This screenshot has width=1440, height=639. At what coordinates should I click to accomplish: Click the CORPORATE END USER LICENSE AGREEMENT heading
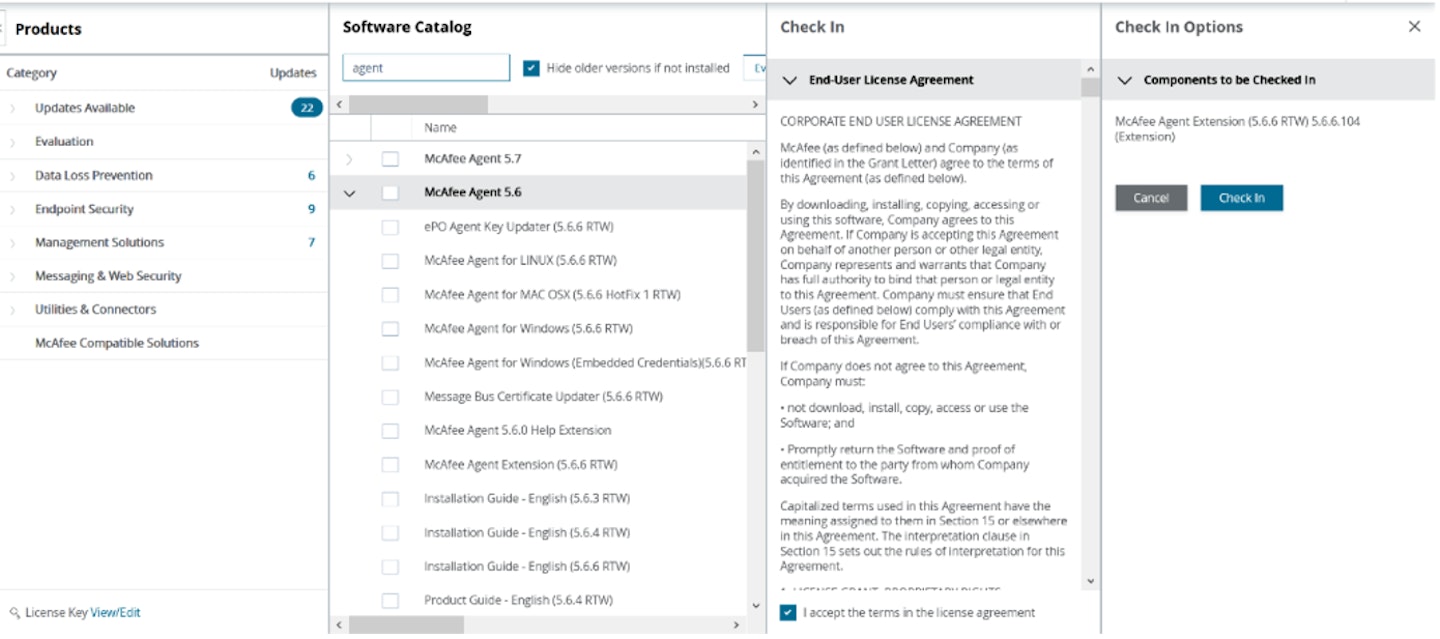click(x=901, y=121)
